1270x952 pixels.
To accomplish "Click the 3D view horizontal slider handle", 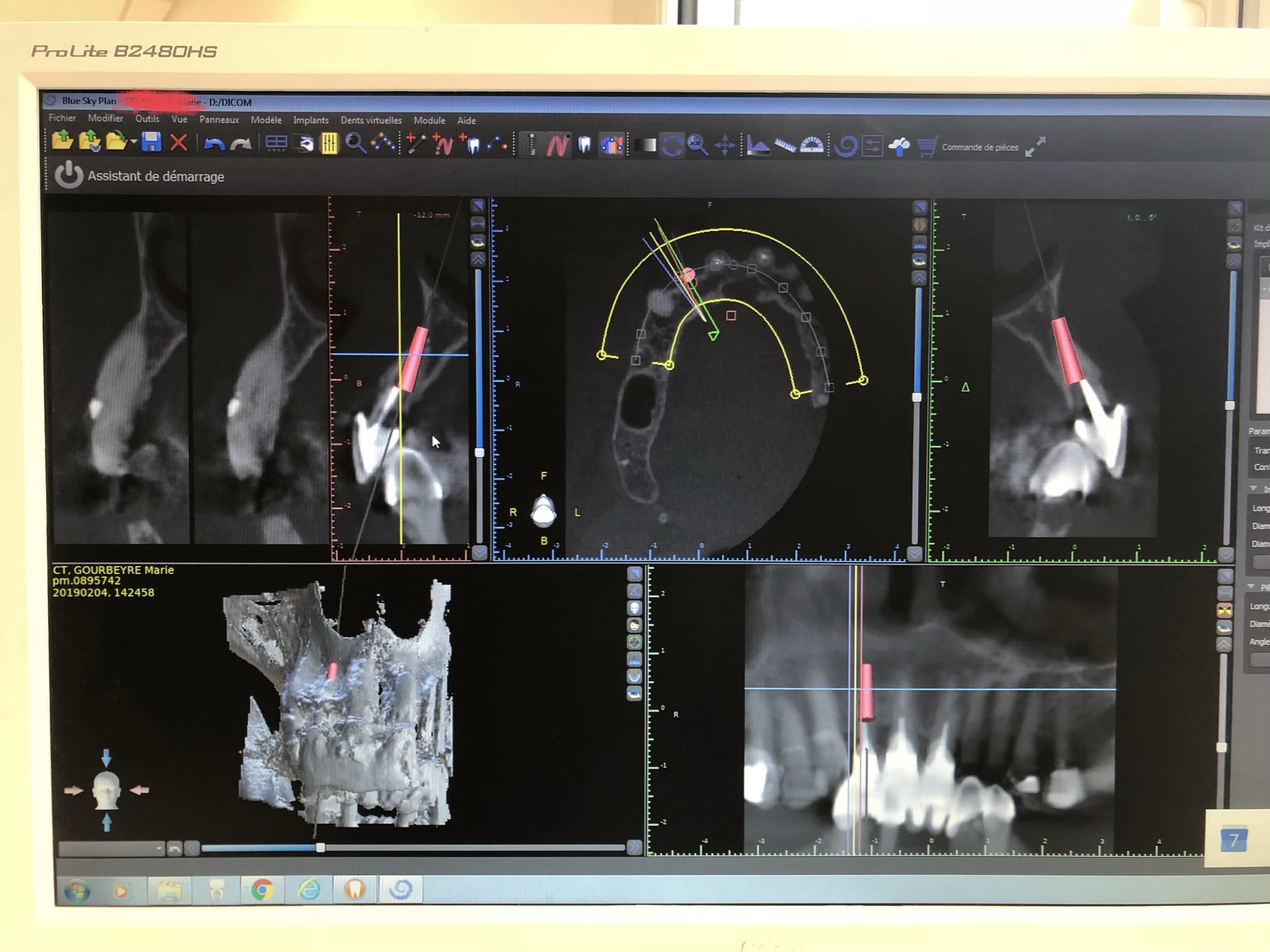I will [x=321, y=848].
